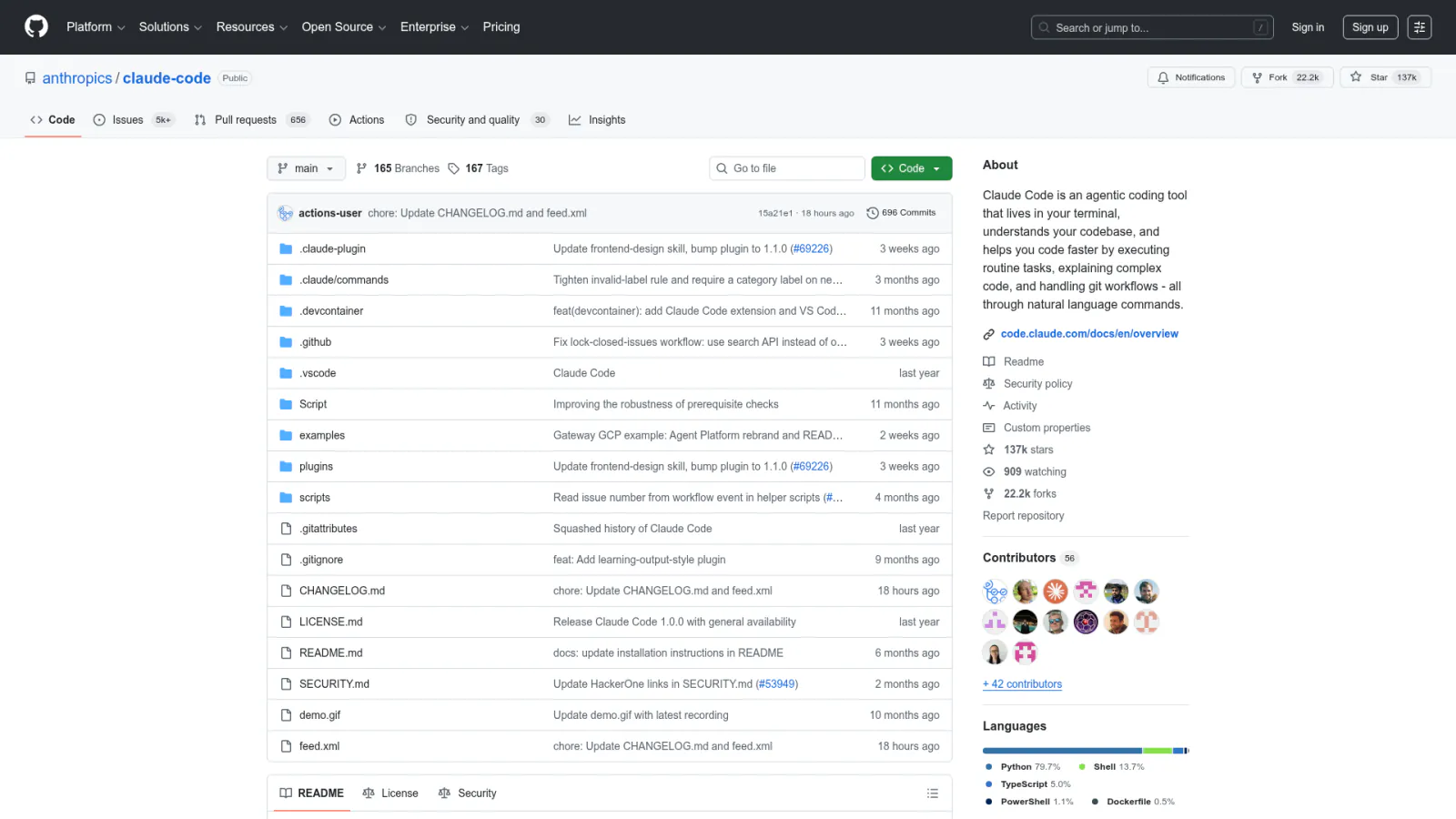Open feed.xml file
This screenshot has height=819, width=1456.
point(319,746)
